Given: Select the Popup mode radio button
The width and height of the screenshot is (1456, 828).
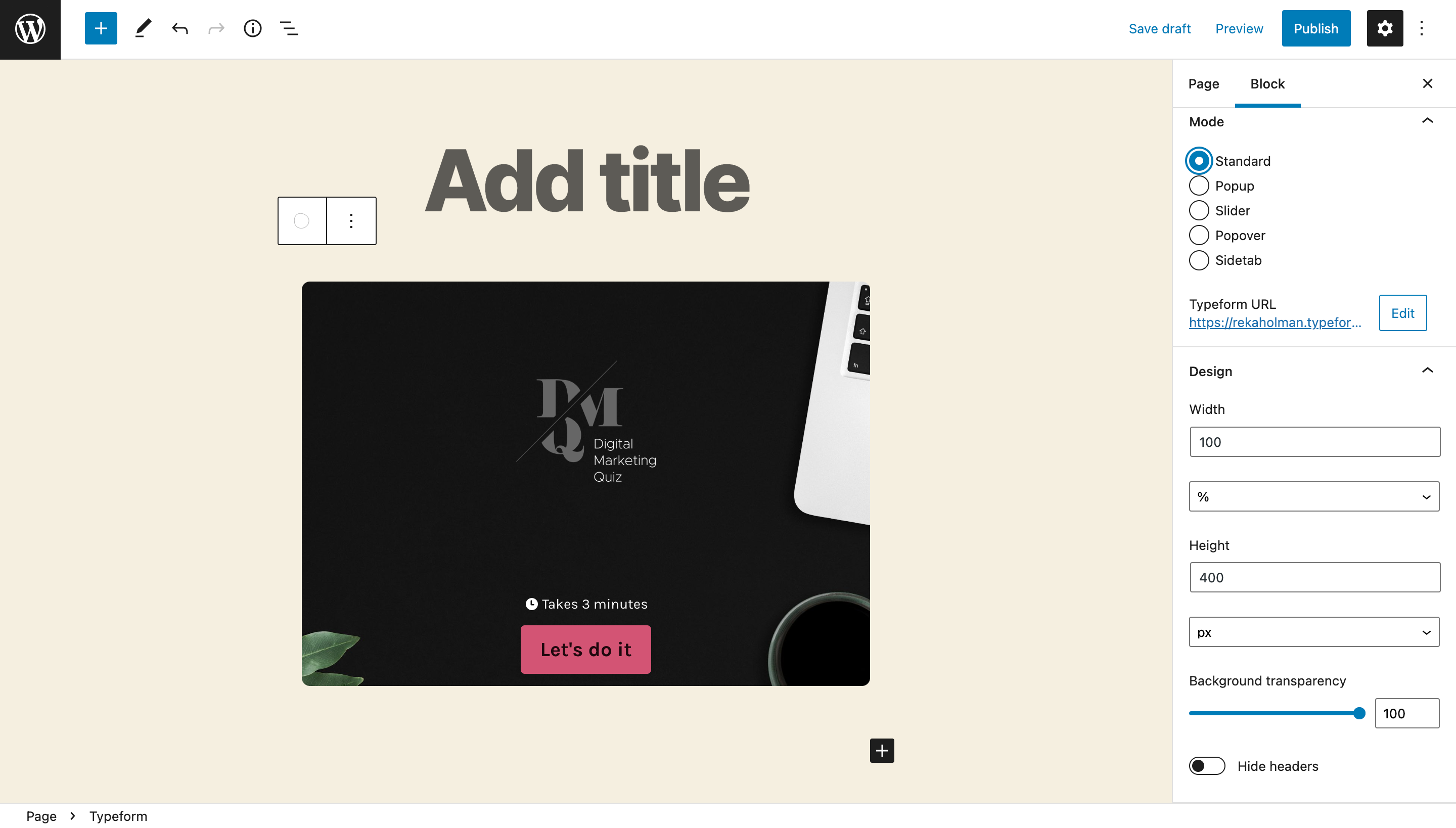Looking at the screenshot, I should click(x=1198, y=186).
